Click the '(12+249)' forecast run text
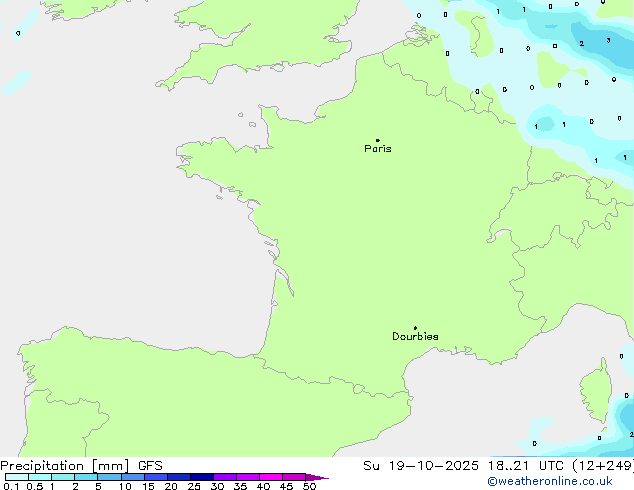Screen dimensions: 634x490 (603, 466)
